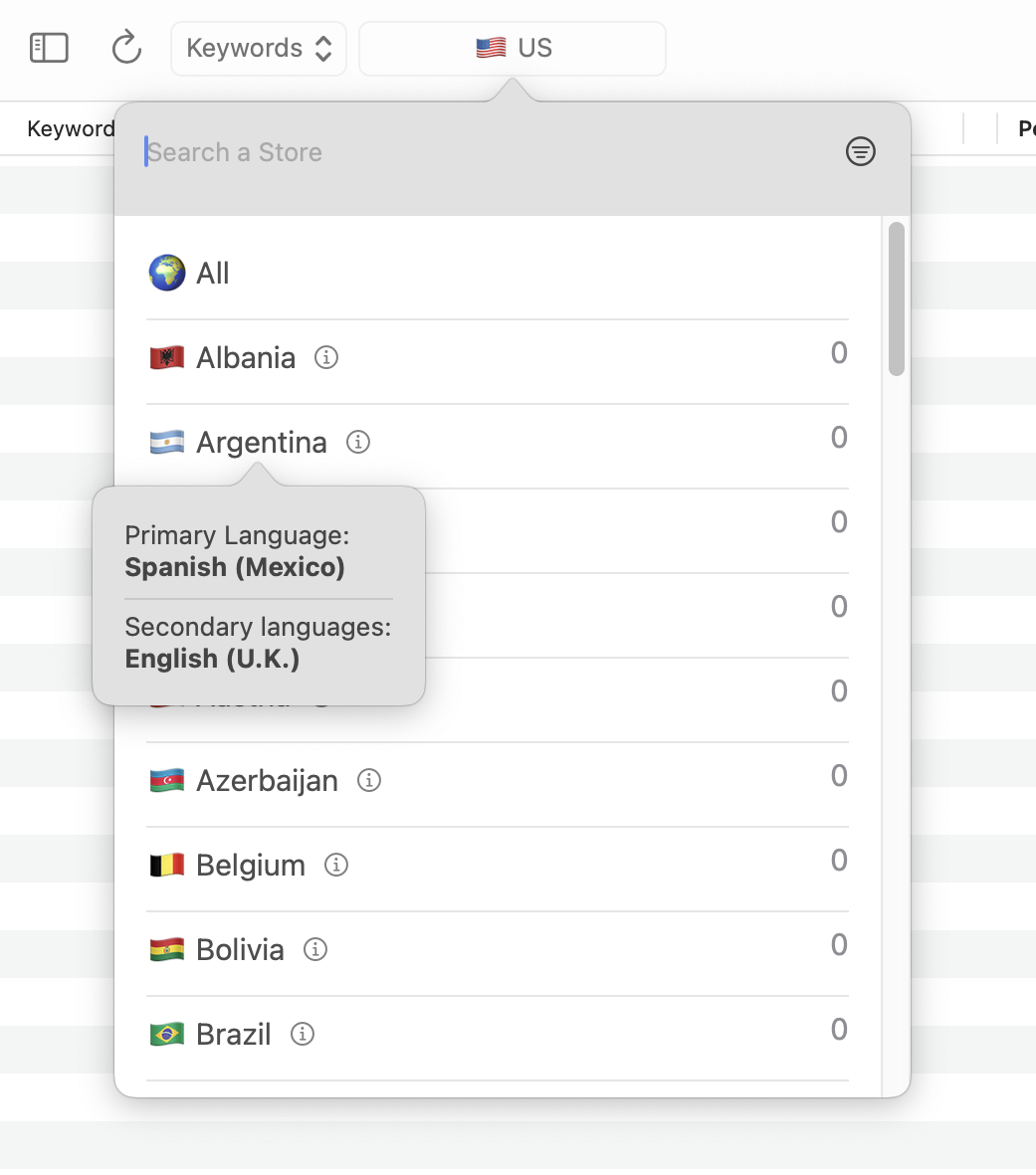The height and width of the screenshot is (1175, 1036).
Task: Open Azerbaijan language info icon
Action: point(369,780)
